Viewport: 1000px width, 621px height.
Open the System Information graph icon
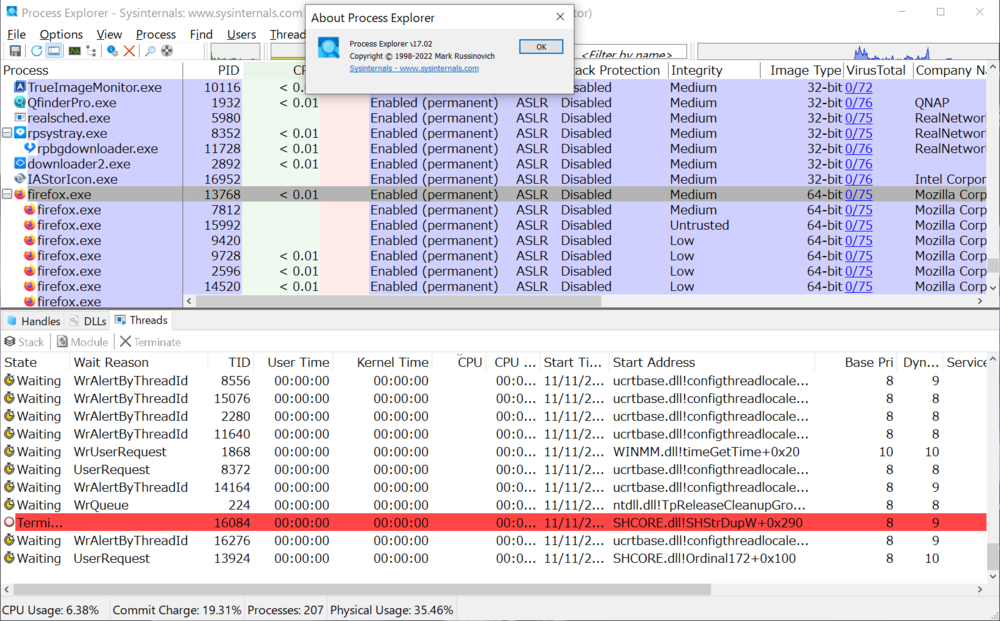74,51
